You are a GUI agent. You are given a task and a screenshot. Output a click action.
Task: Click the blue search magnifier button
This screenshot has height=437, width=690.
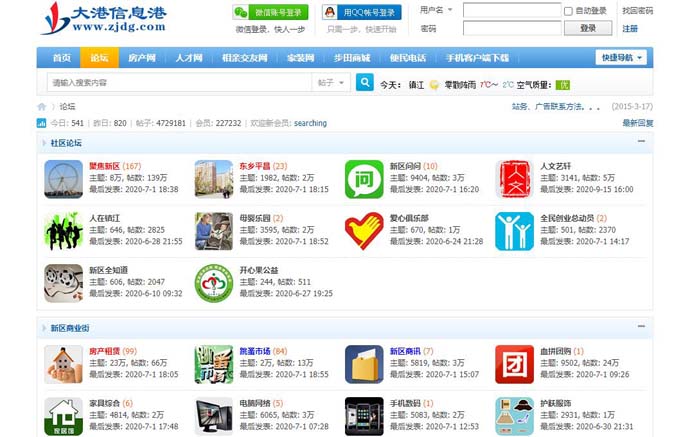tap(364, 82)
